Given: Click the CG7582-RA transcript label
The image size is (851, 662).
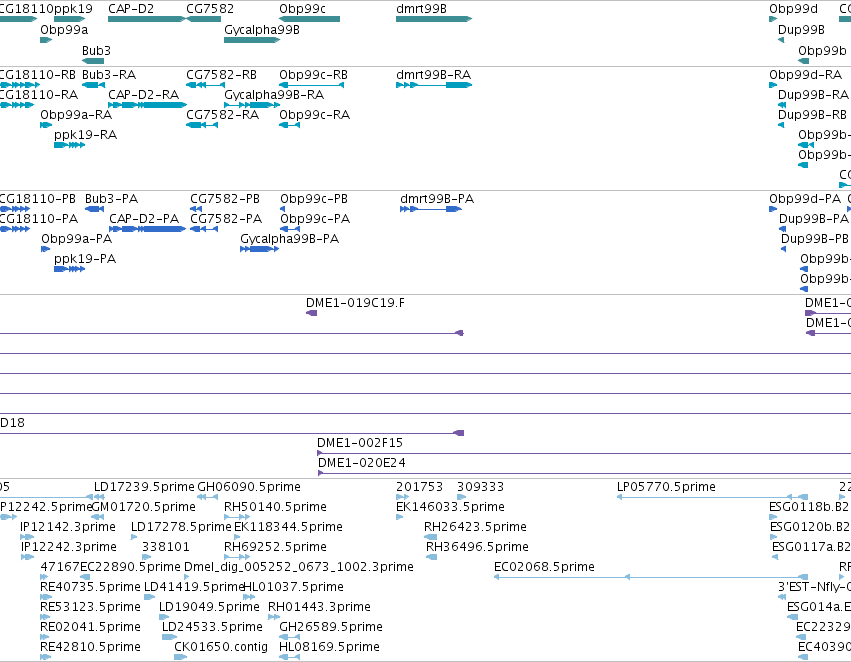Looking at the screenshot, I should [223, 115].
